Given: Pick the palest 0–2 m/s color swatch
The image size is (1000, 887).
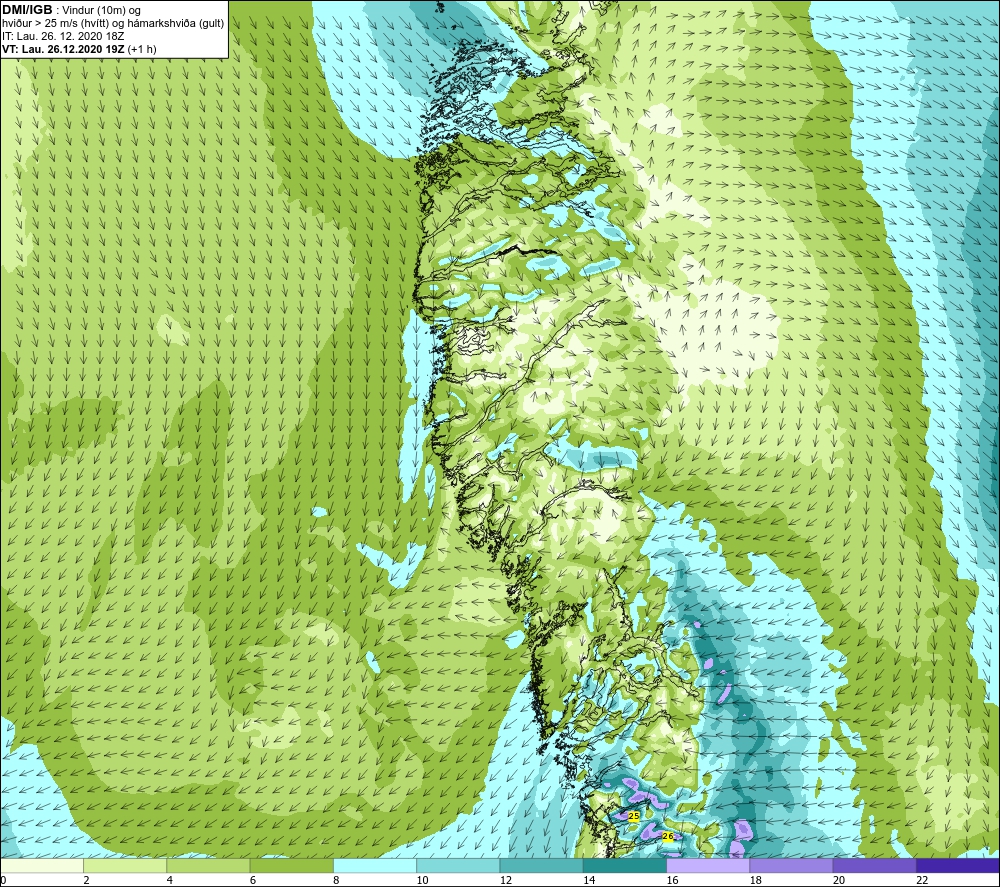Looking at the screenshot, I should click(x=41, y=866).
